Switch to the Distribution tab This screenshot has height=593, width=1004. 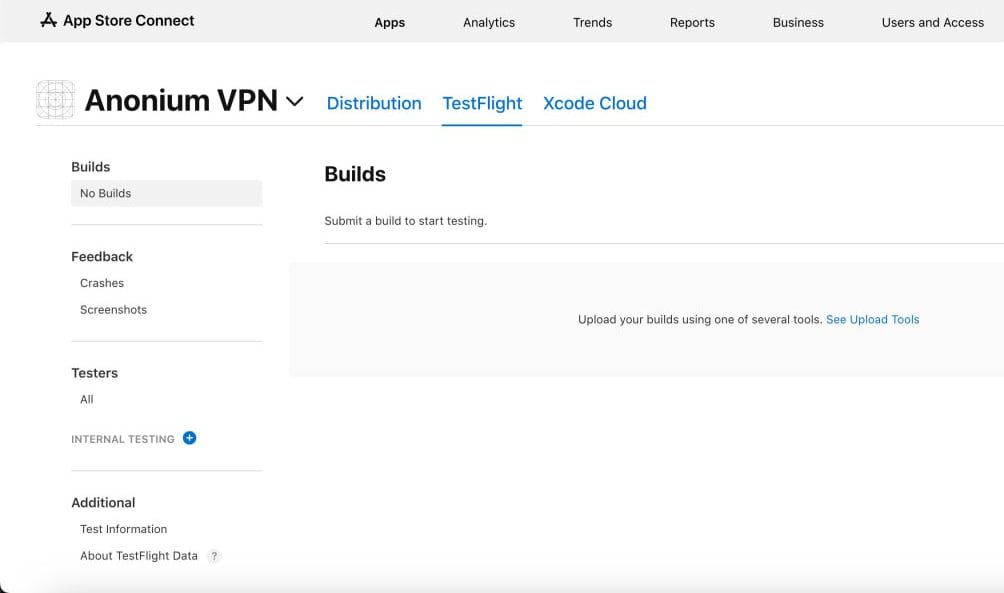pyautogui.click(x=374, y=103)
